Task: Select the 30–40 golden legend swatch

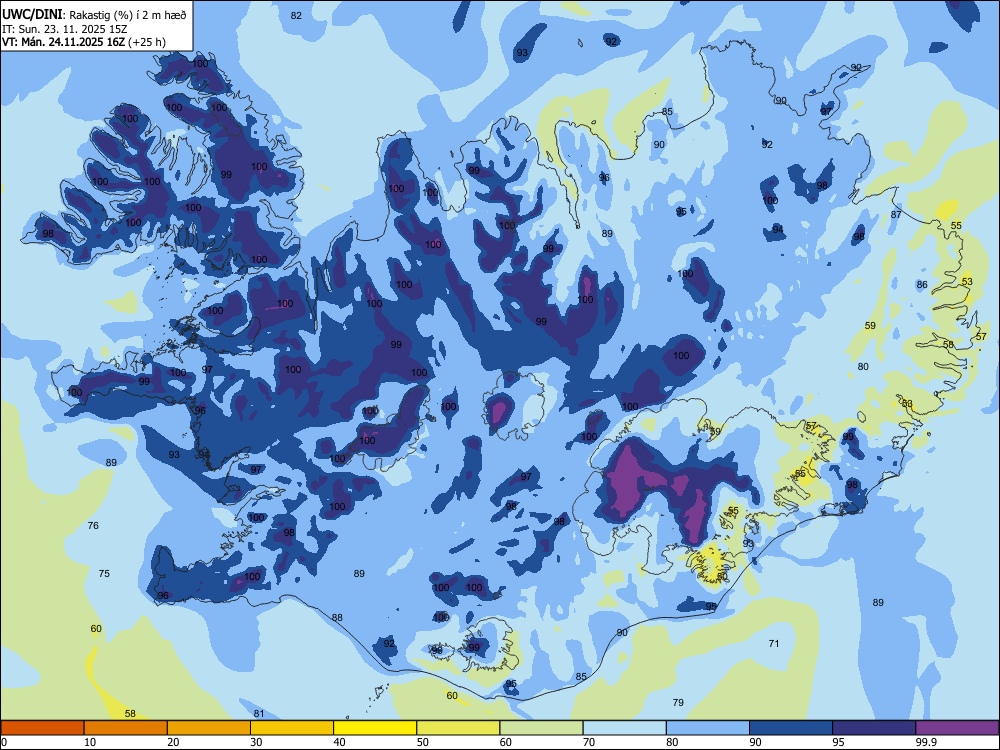Action: [x=292, y=728]
